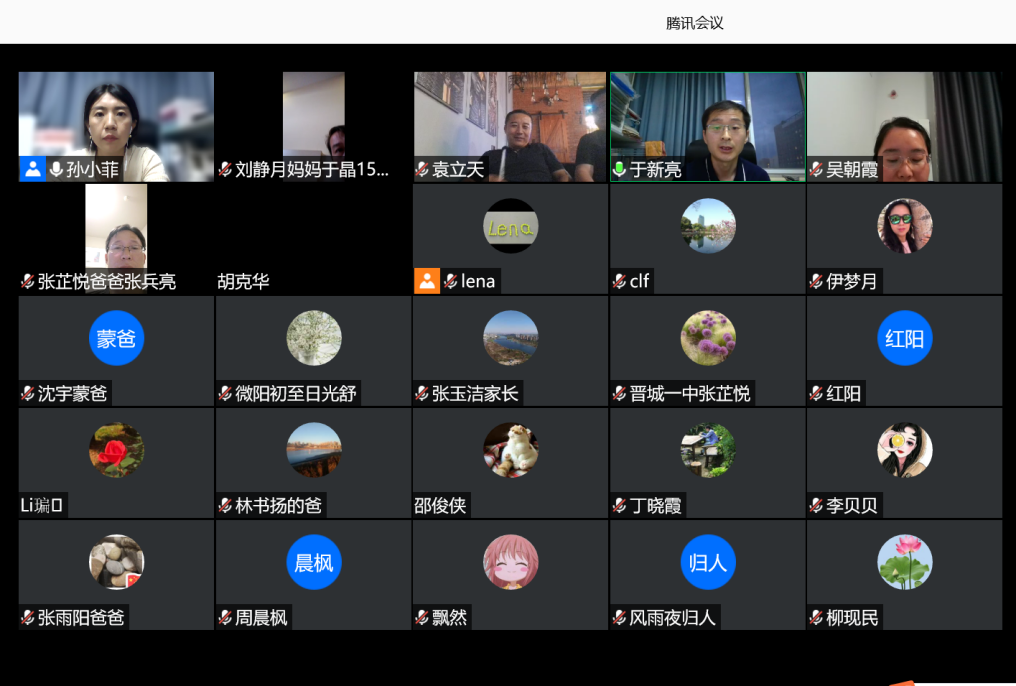Click the pebbles avatar of 张雨阳爸爸

point(117,562)
